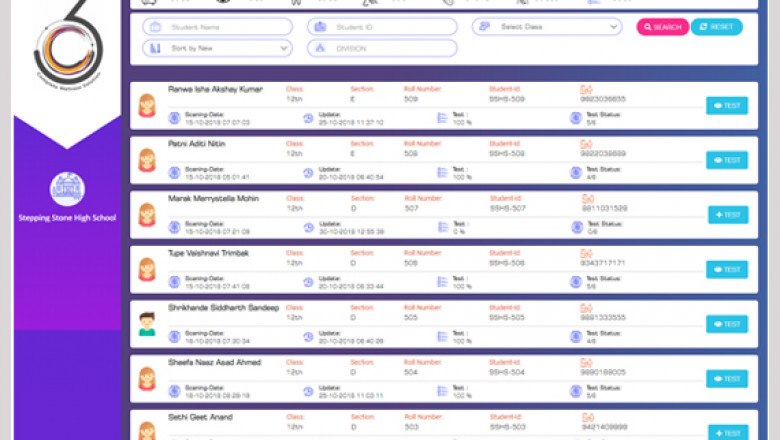Click the name Sethi Geet Anand
The image size is (780, 440).
(200, 418)
